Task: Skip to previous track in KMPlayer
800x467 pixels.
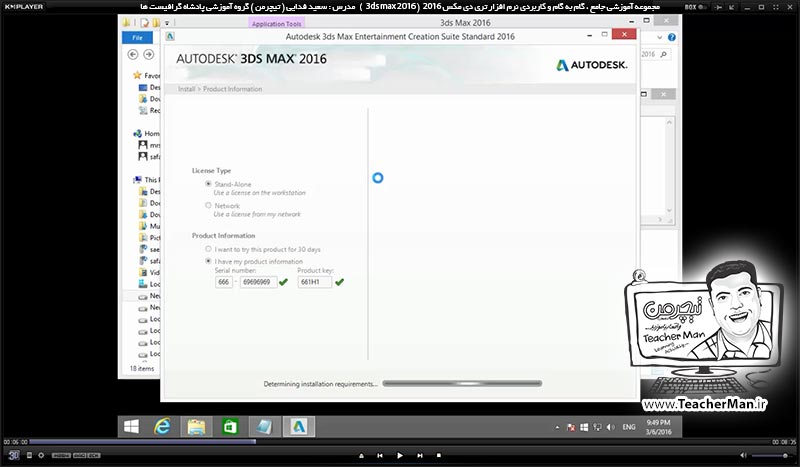Action: point(380,455)
